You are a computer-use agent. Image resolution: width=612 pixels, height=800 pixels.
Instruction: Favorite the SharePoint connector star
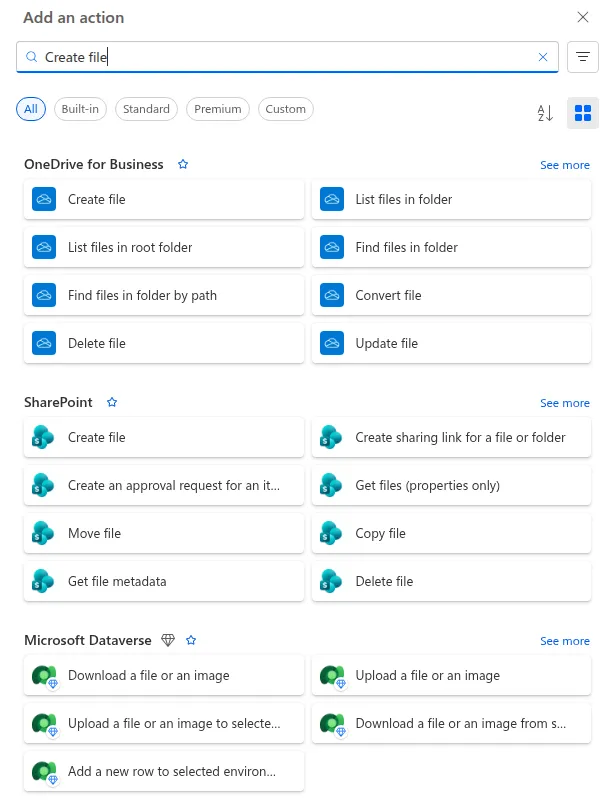click(x=112, y=402)
